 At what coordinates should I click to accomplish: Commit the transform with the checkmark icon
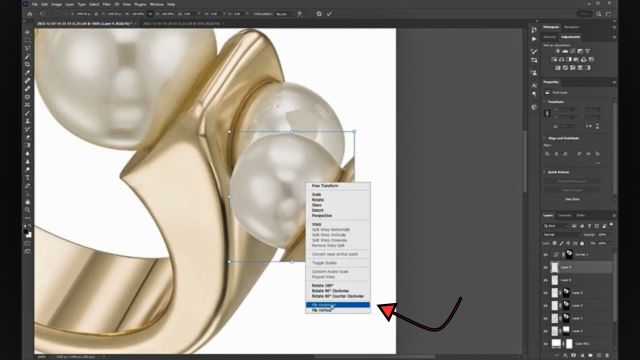click(x=329, y=14)
